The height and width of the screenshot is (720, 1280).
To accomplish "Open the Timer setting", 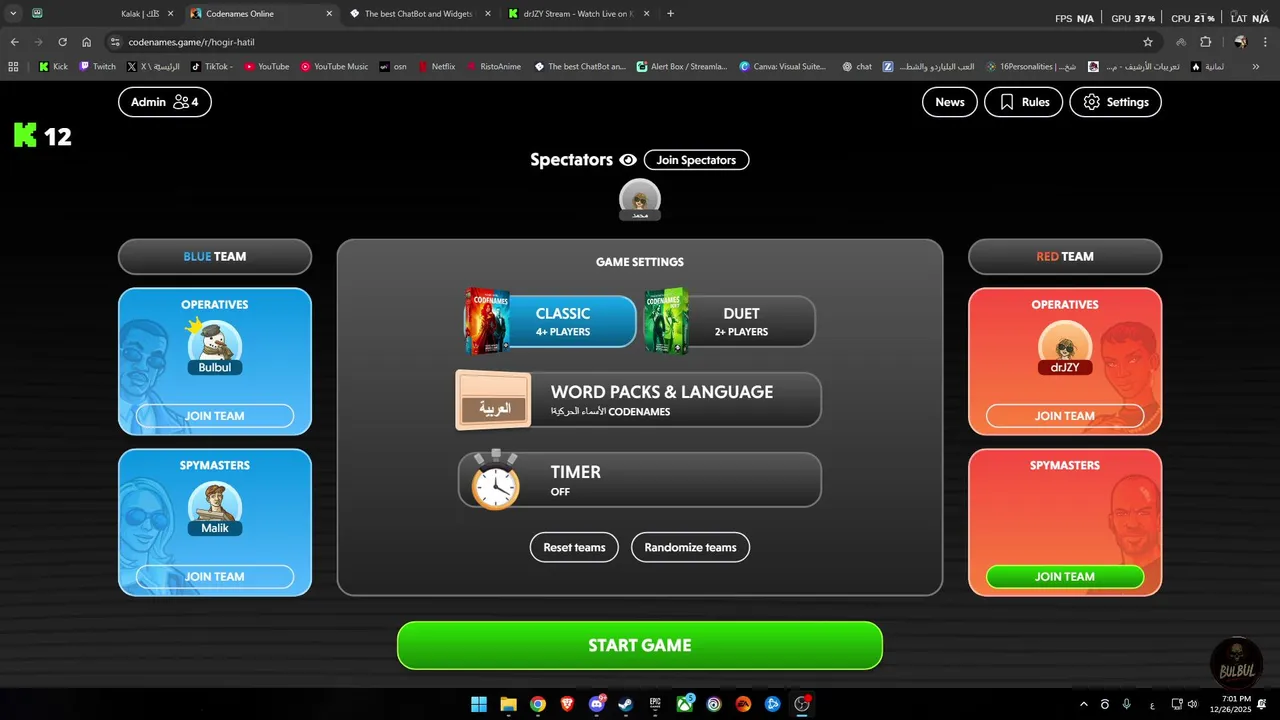I will tap(639, 480).
